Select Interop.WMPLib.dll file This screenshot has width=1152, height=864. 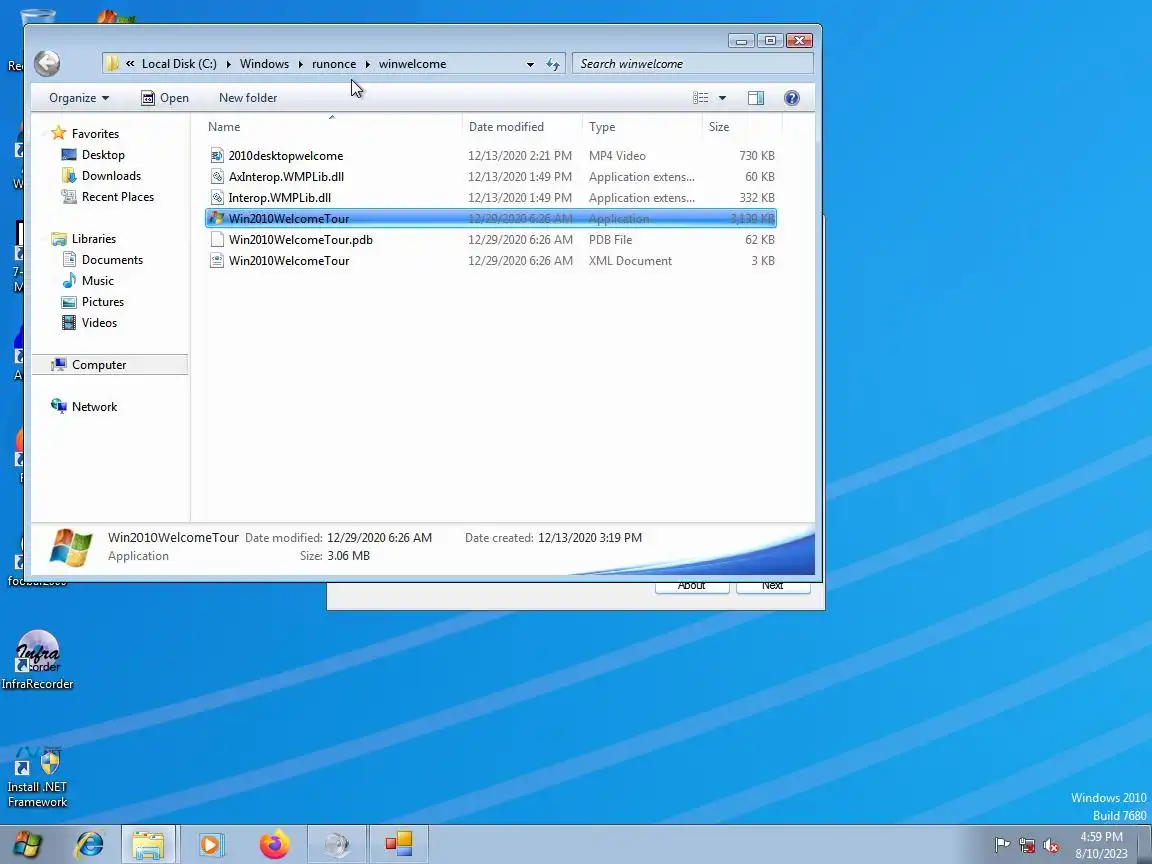(x=491, y=198)
